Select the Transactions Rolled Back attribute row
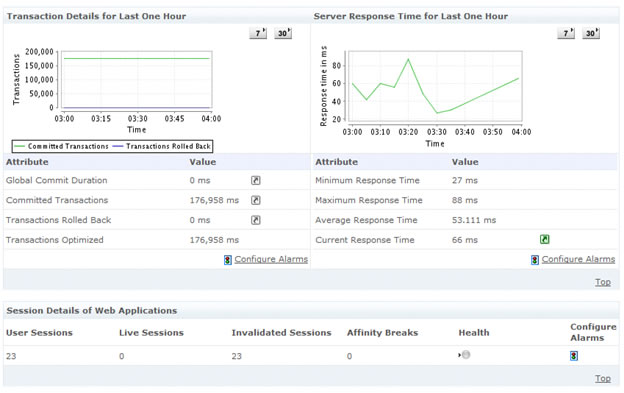The image size is (624, 393). [x=157, y=220]
